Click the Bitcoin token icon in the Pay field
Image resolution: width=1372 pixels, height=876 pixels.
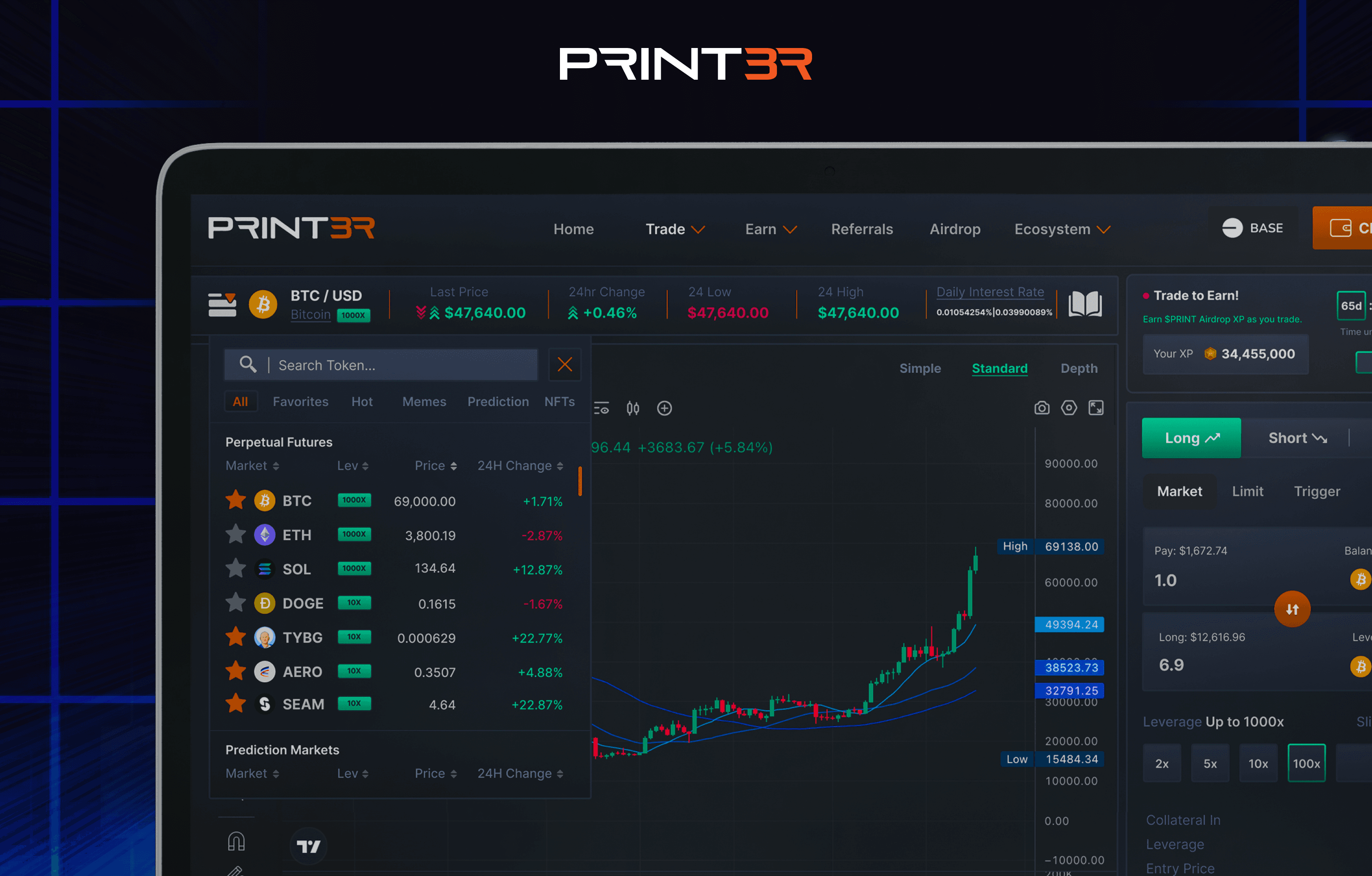pos(1361,580)
